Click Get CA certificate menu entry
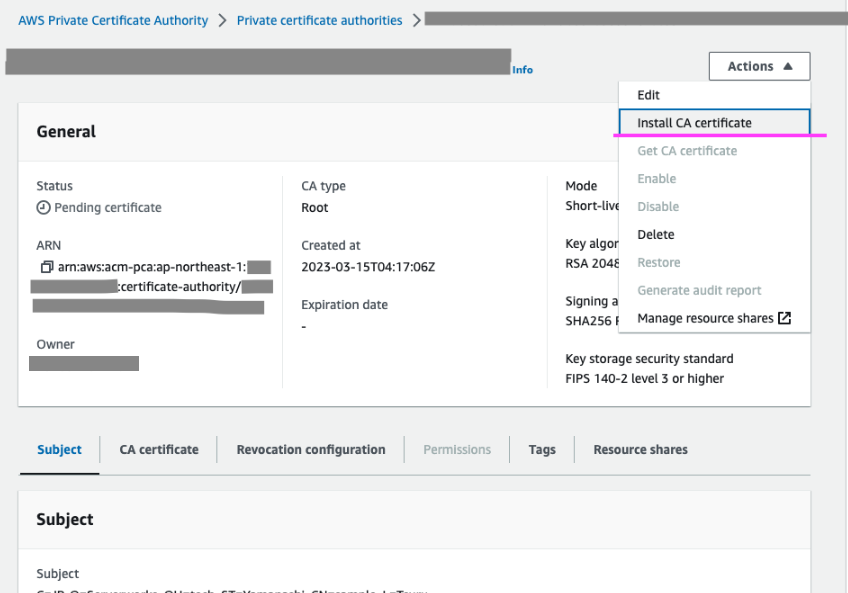Screen dimensions: 848x593 [714, 151]
